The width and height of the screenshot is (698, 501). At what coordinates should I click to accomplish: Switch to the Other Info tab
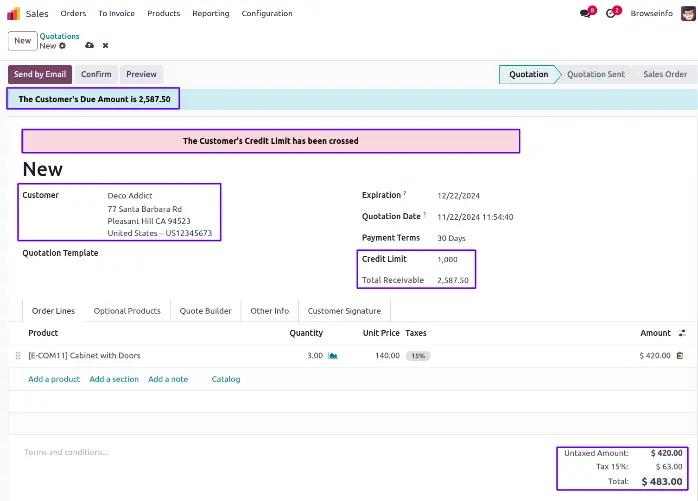point(270,311)
